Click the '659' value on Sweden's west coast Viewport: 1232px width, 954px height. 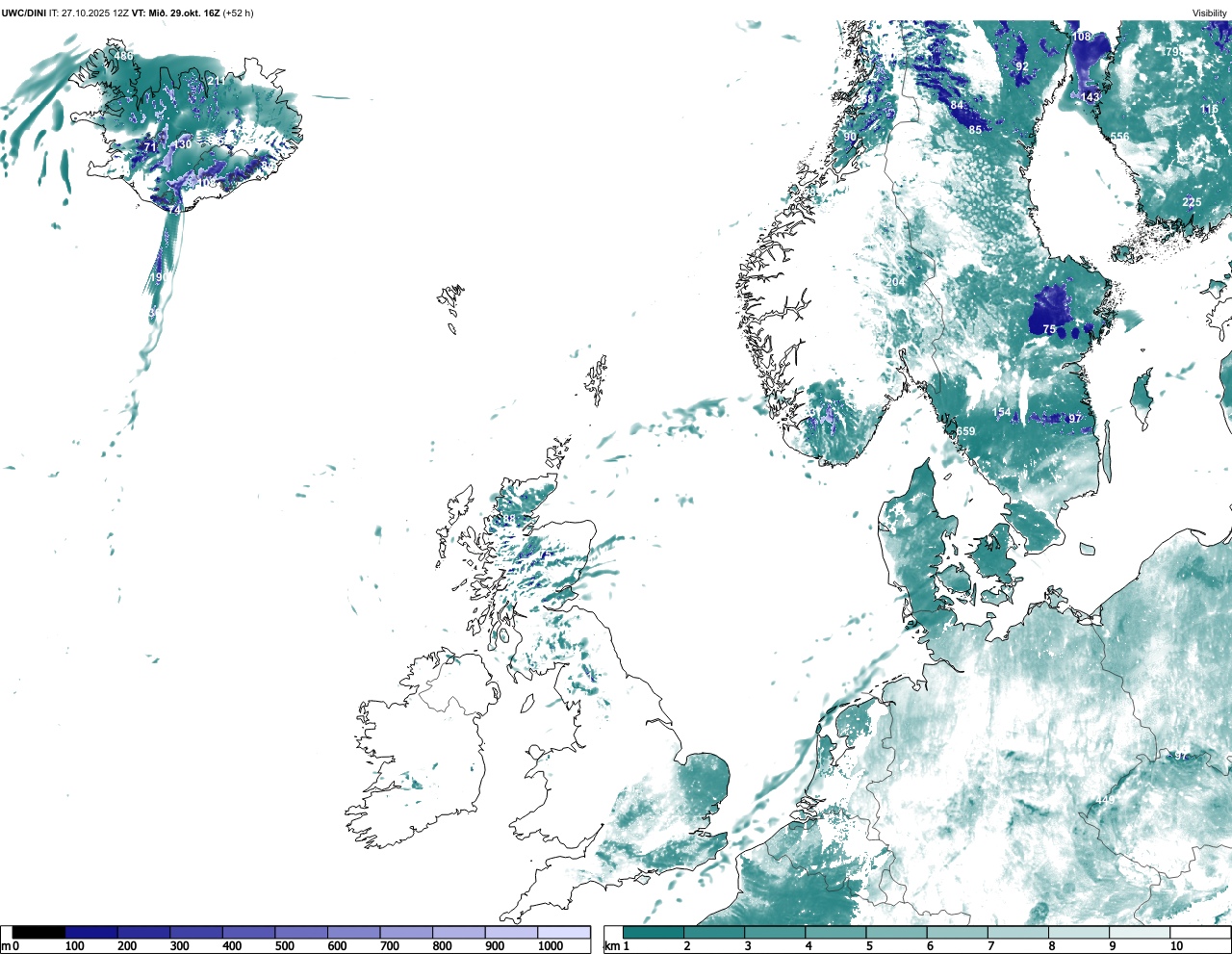click(965, 431)
